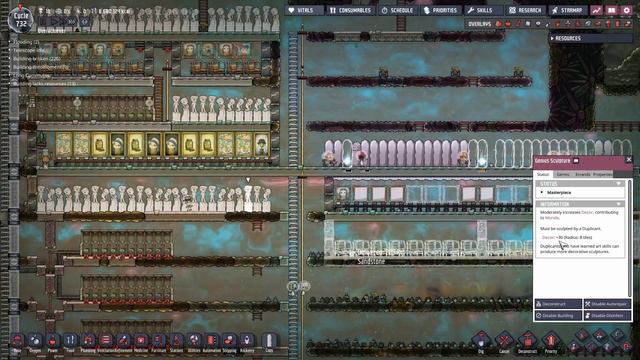Screen dimensions: 640x360
Task: Select the Deconstruct tool in bottom toolbar
Action: (527, 342)
